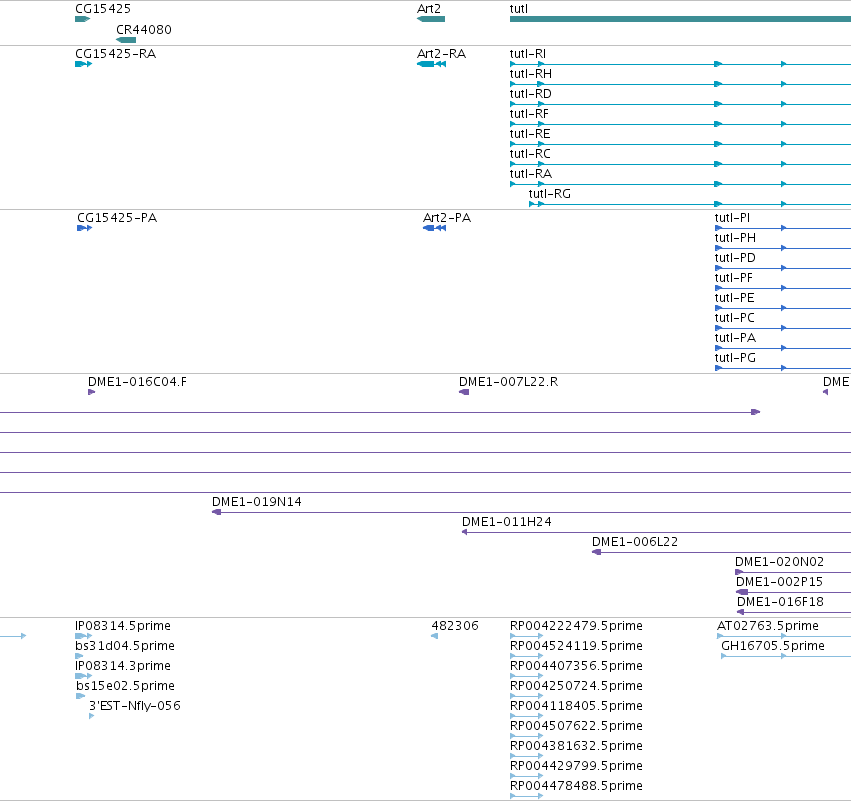Select the CR44080 gene label

(x=144, y=30)
